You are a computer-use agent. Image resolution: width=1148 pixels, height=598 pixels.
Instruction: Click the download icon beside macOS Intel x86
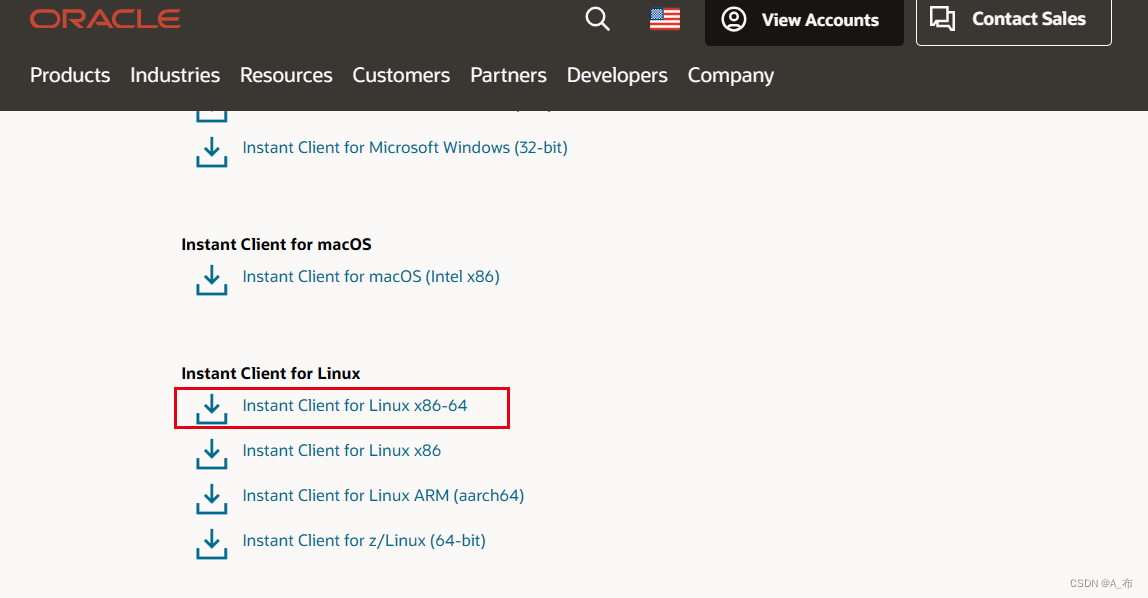coord(211,279)
